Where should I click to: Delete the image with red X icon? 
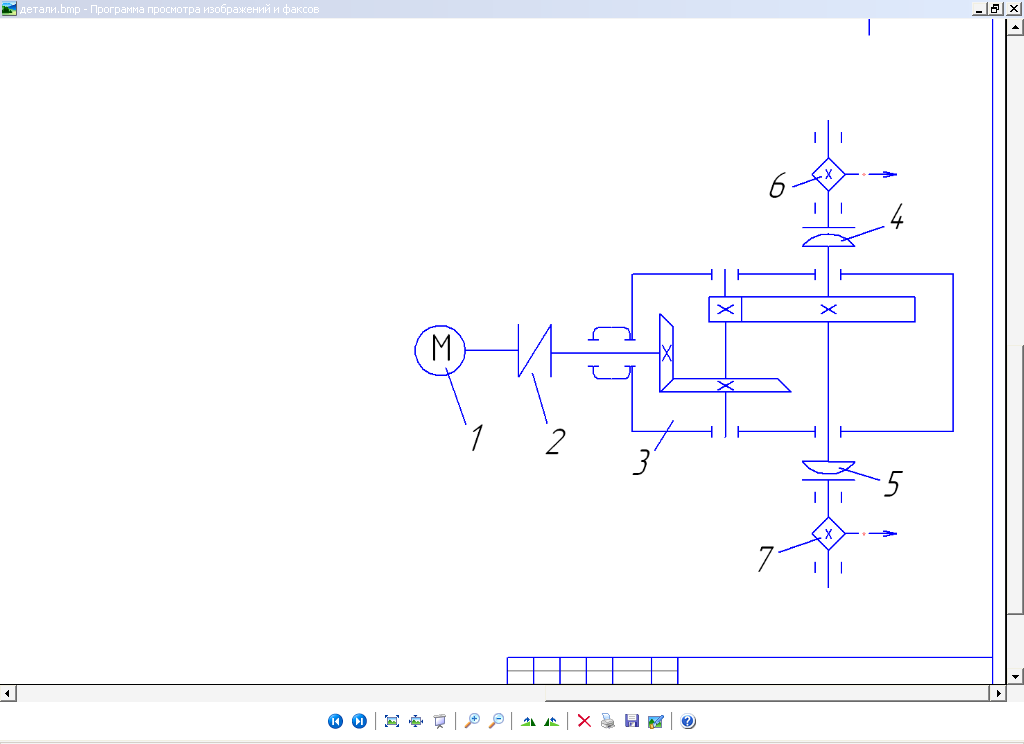pos(584,721)
